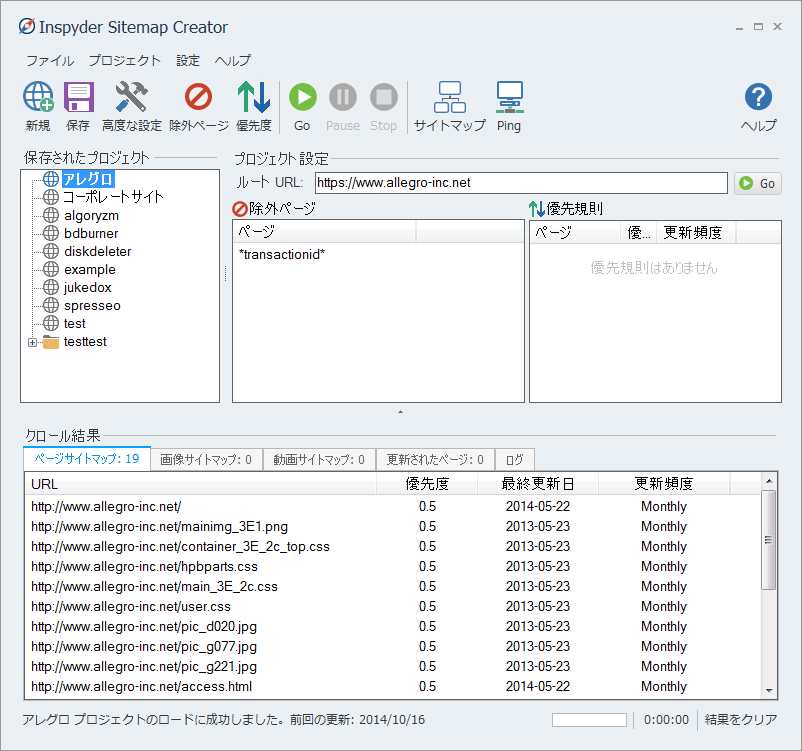Click the results list scrollbar down arrow
The image size is (802, 751).
click(x=769, y=691)
